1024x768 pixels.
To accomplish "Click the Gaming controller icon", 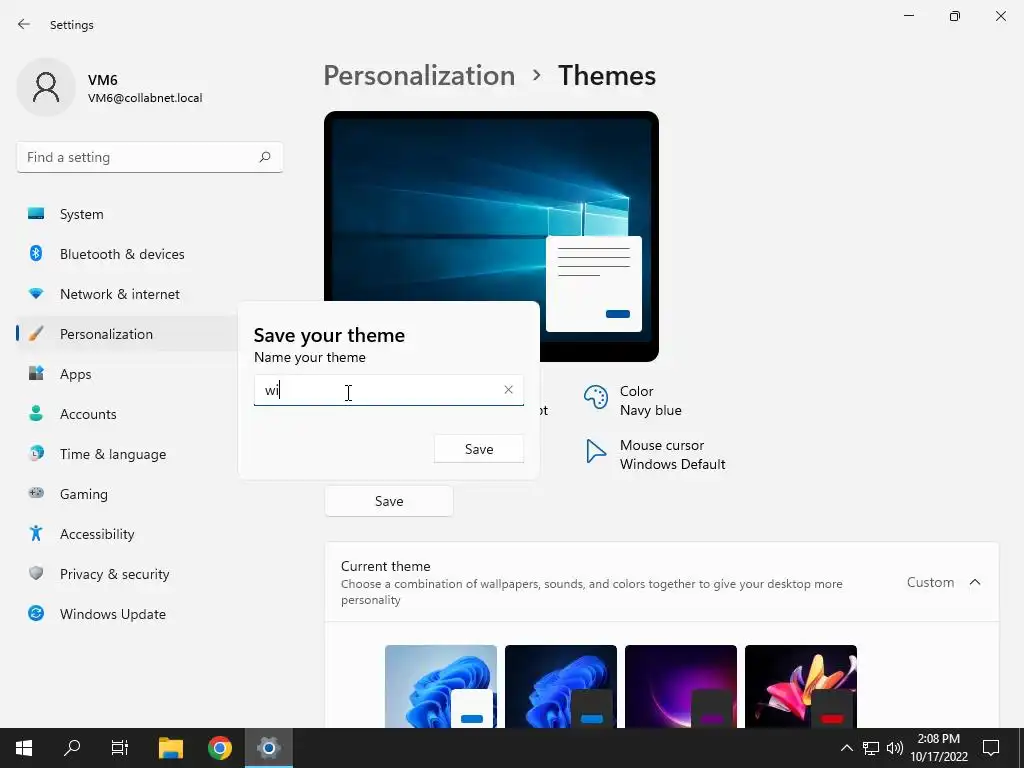I will 36,493.
